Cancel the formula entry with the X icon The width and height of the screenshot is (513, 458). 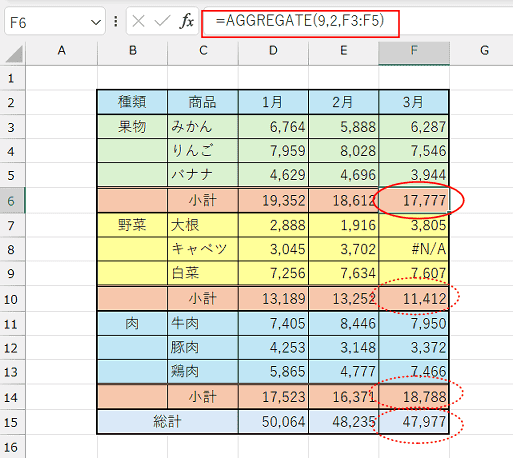pyautogui.click(x=138, y=22)
